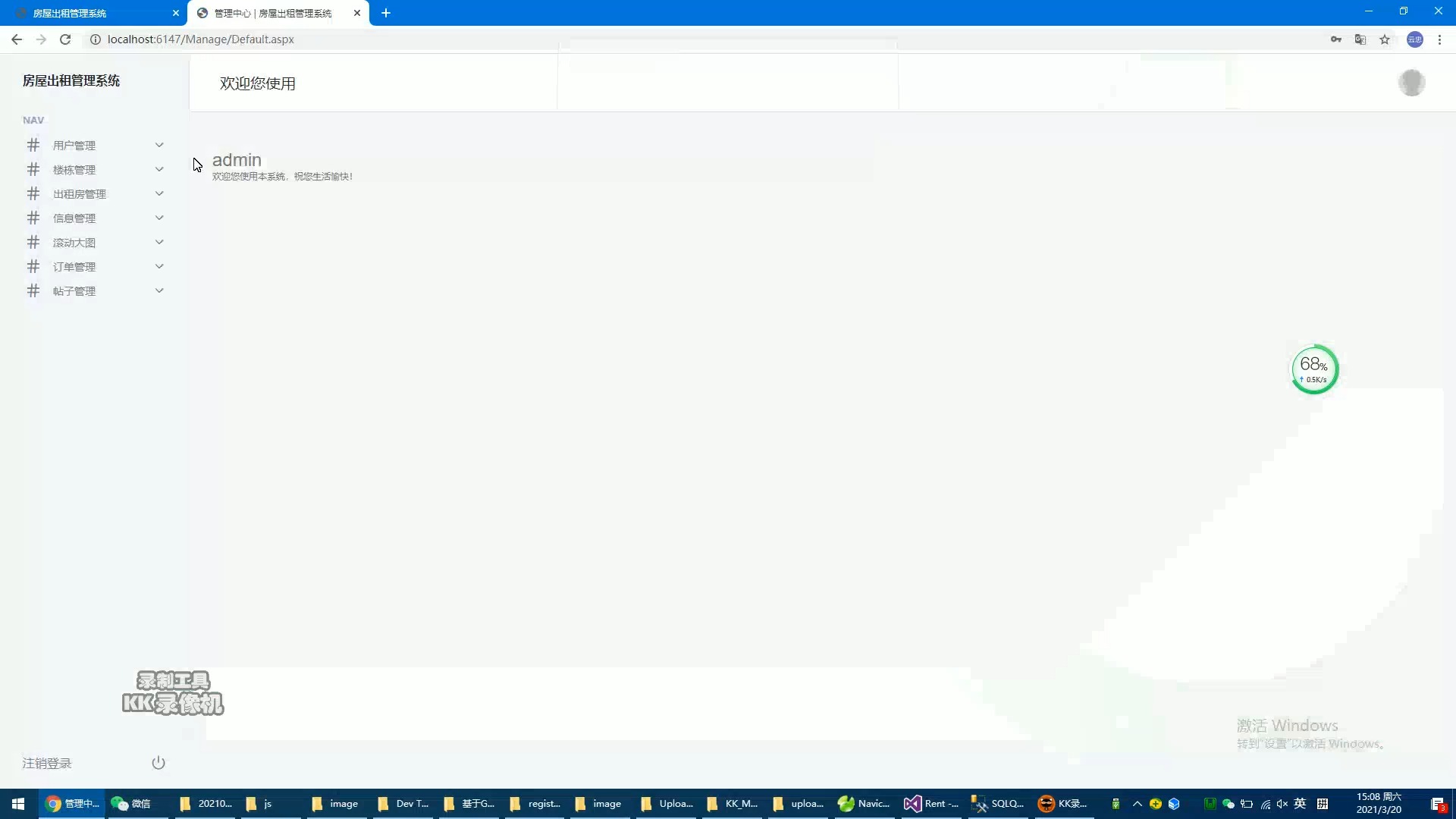Click the 出租房管理 navigation icon
1456x819 pixels.
coord(33,193)
